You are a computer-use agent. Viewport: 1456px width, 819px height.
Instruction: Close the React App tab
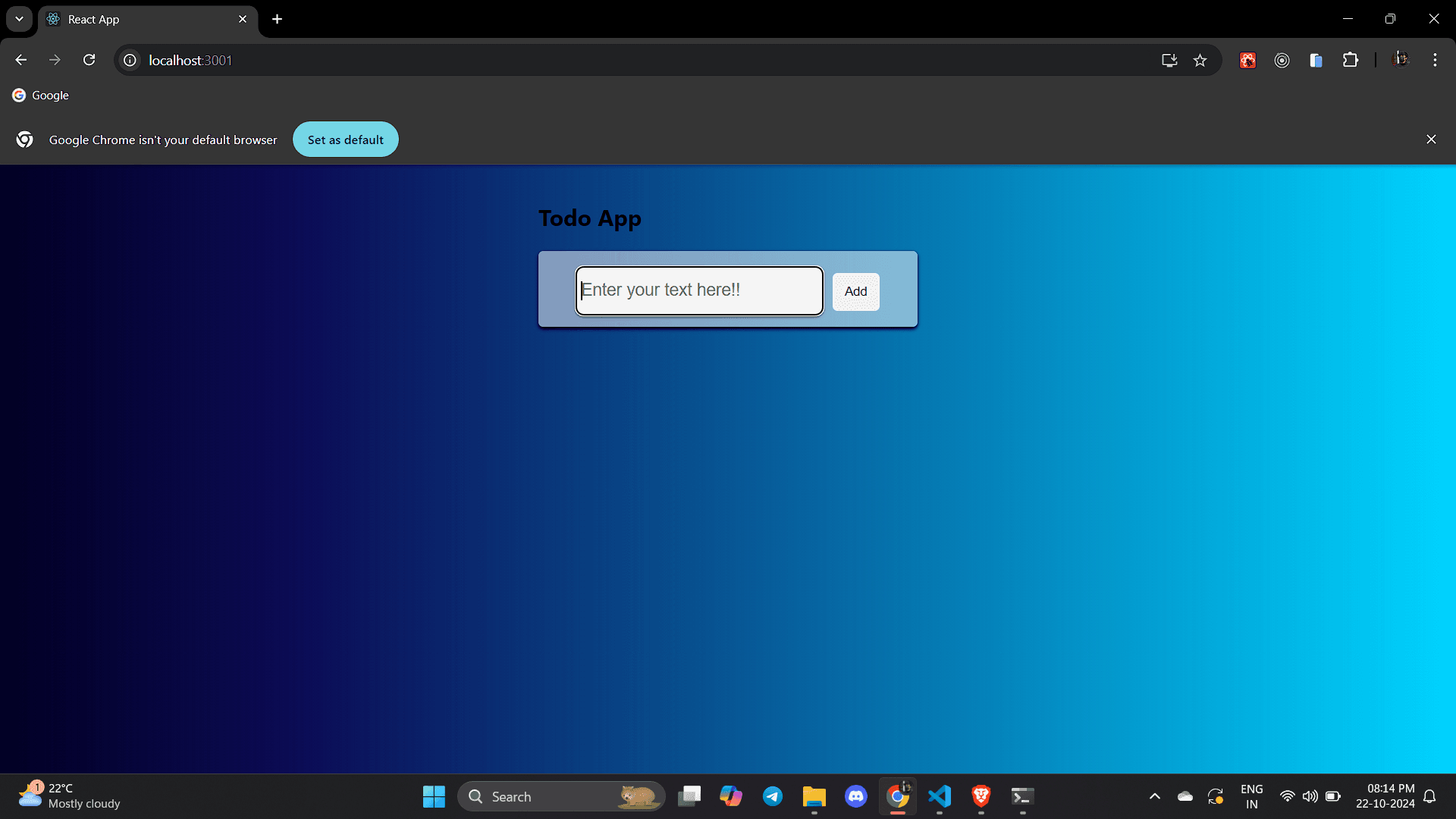243,19
